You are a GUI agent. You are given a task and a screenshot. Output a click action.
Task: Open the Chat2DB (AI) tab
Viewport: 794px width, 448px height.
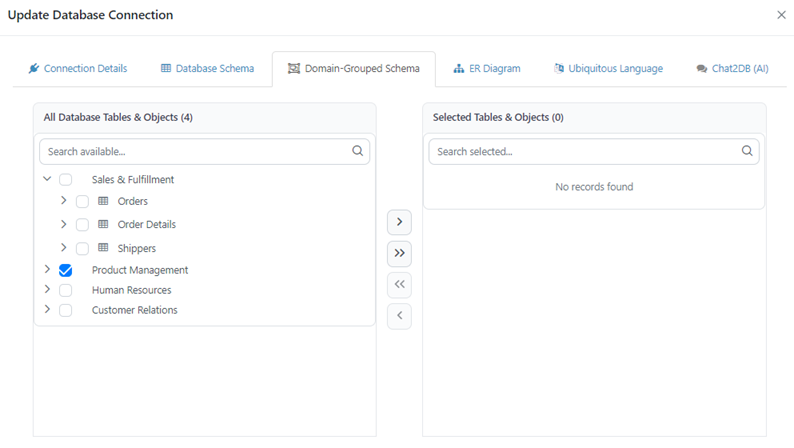(x=733, y=69)
